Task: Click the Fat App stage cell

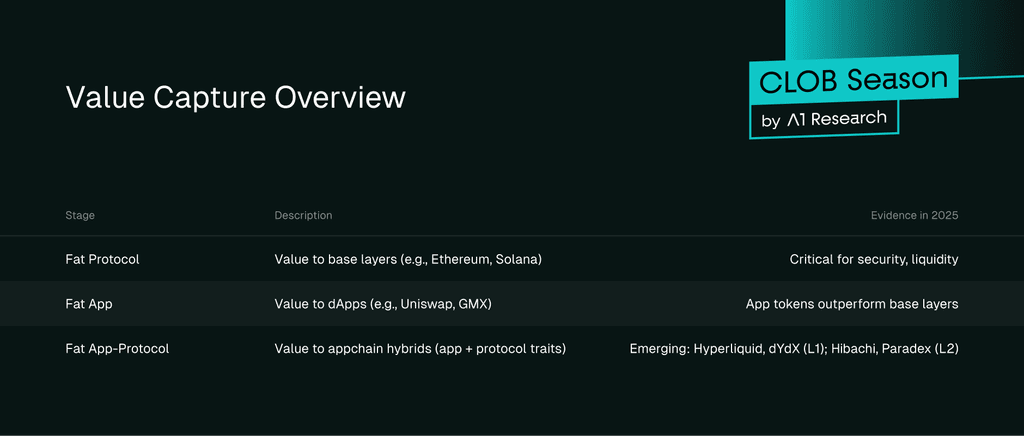Action: 89,304
